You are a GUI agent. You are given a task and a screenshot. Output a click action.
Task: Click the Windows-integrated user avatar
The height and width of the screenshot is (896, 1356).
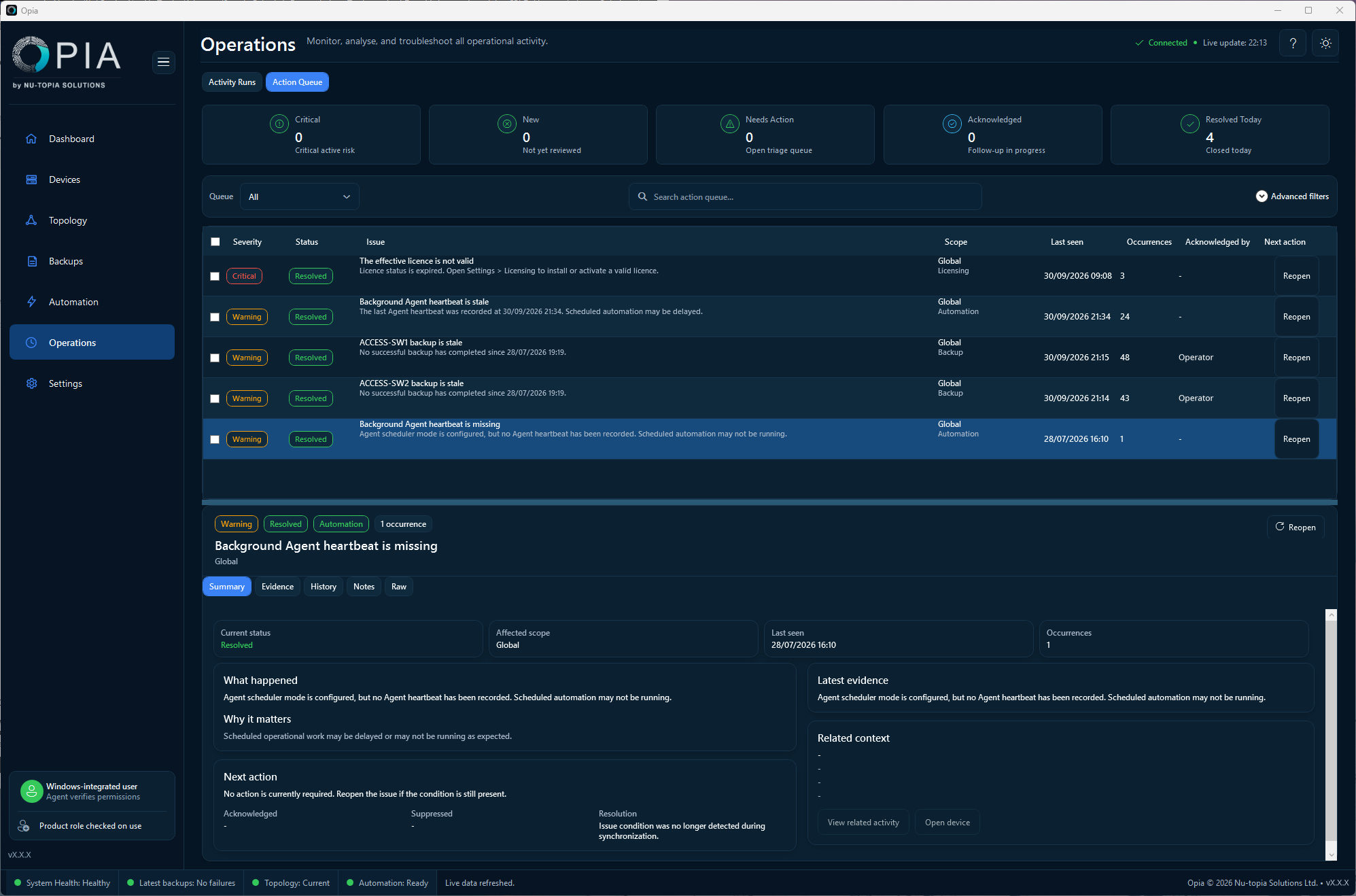pyautogui.click(x=31, y=791)
